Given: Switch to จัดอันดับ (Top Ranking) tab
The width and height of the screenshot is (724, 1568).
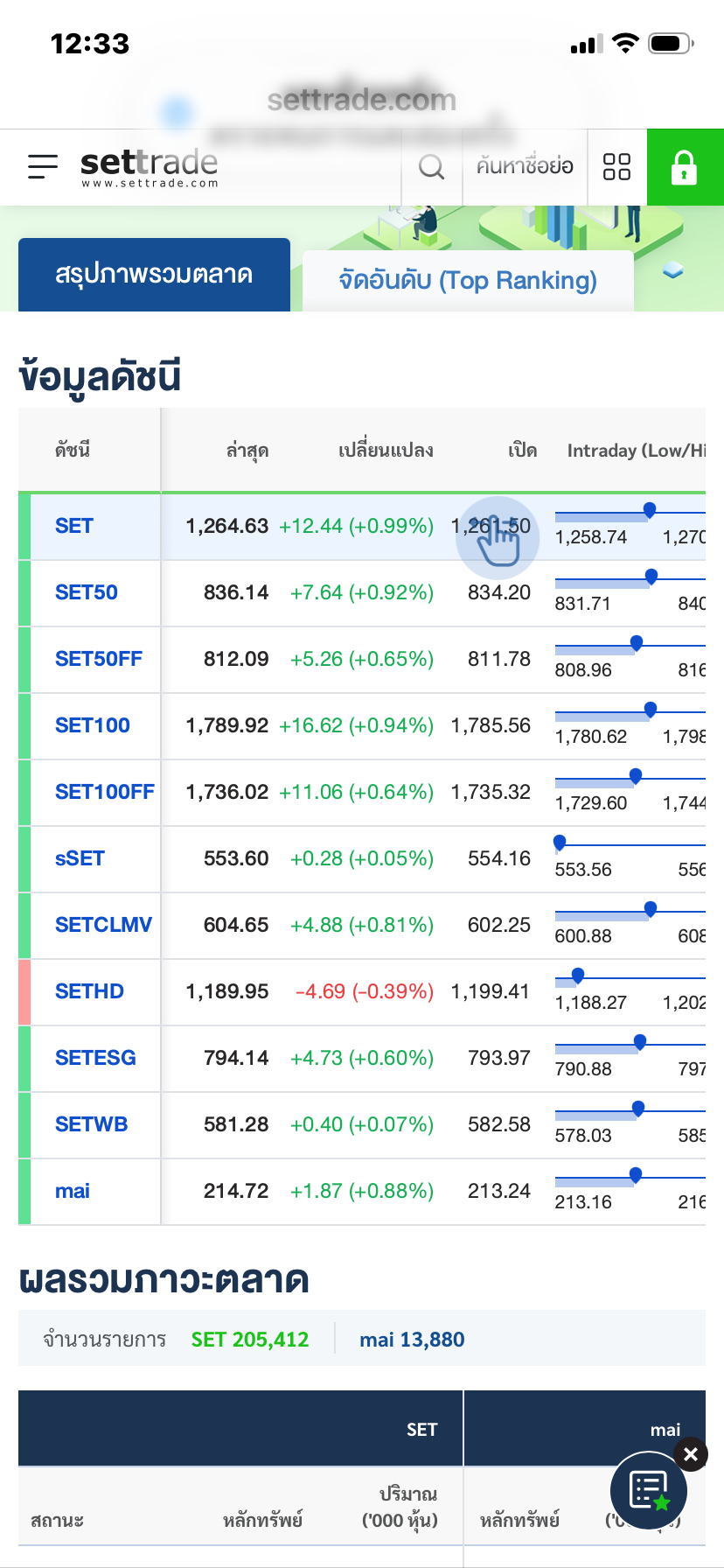Looking at the screenshot, I should tap(468, 281).
